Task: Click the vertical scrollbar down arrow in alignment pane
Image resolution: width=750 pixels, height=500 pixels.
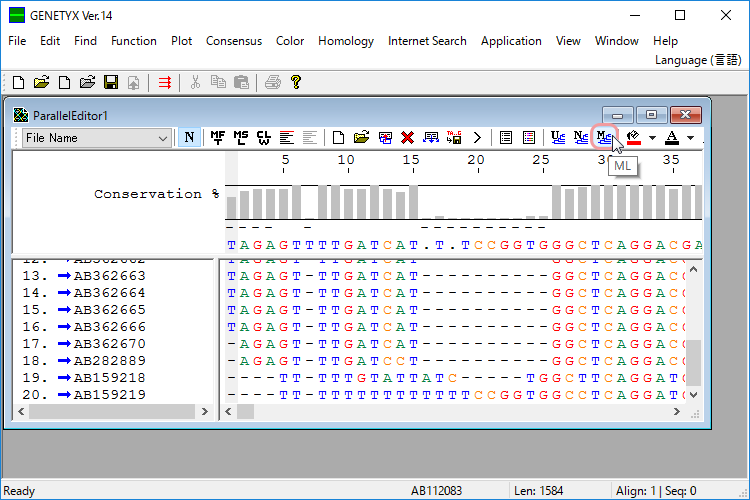Action: point(694,395)
